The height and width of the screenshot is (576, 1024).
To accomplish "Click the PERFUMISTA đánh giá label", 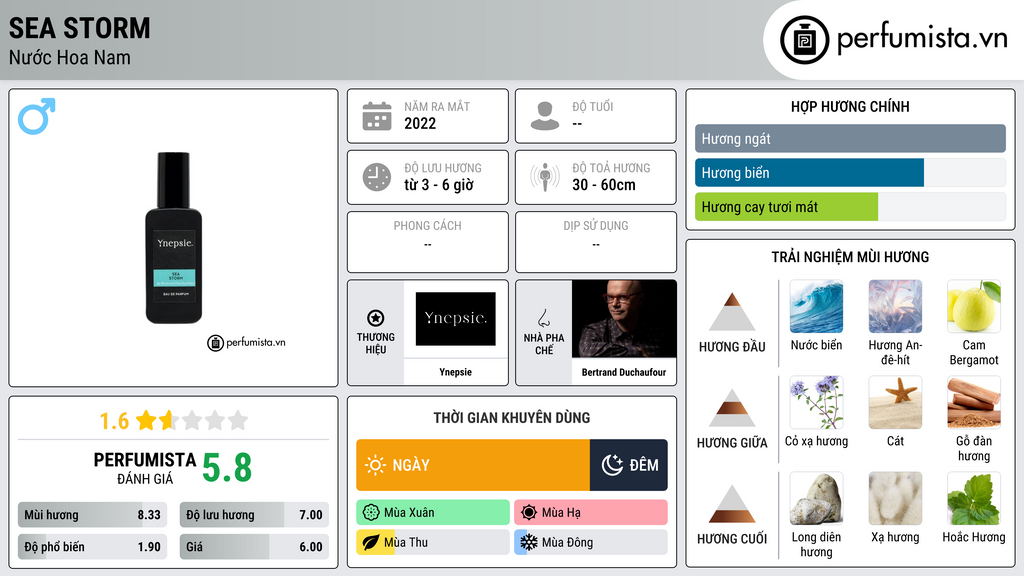I will [145, 468].
